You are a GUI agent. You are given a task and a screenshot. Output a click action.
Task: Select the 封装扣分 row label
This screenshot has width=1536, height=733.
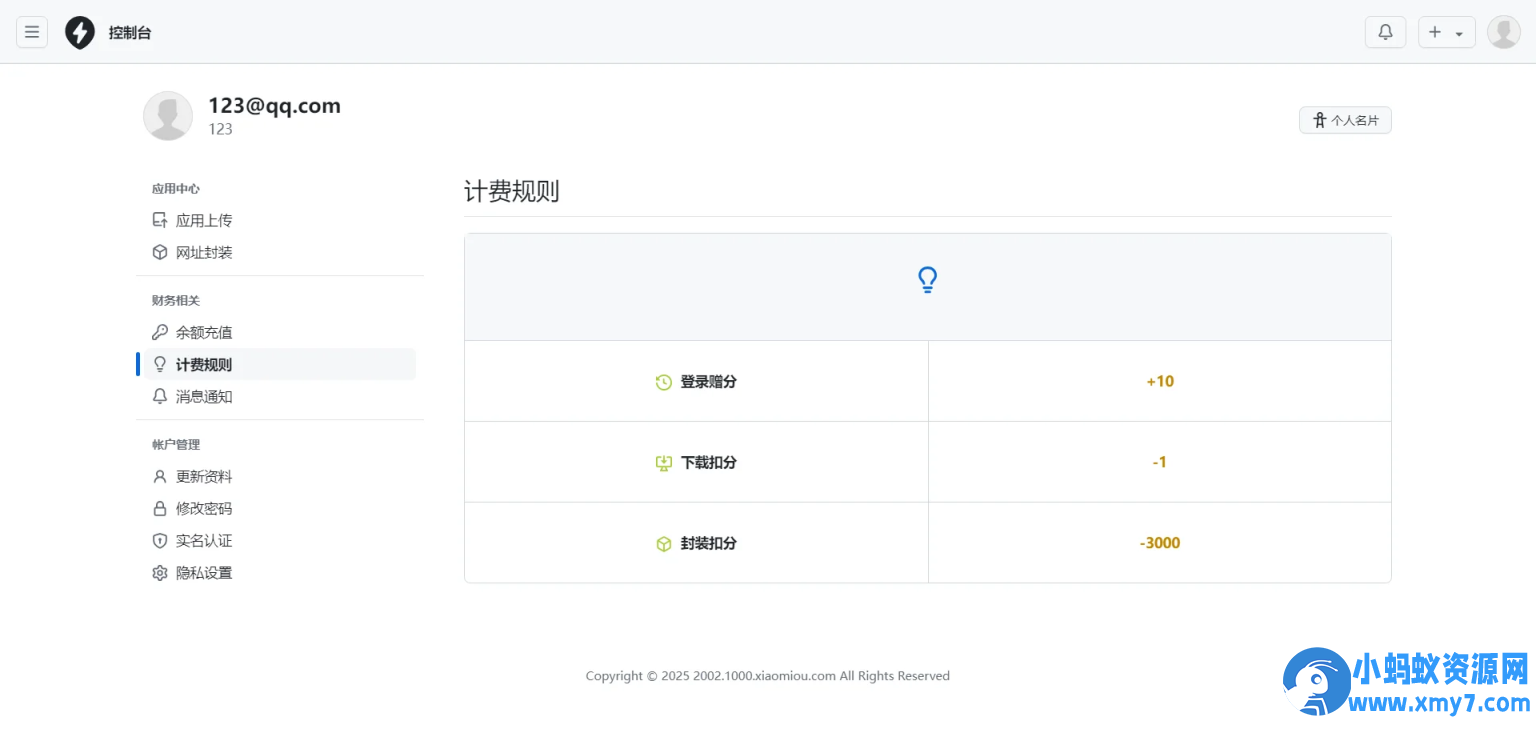pyautogui.click(x=709, y=543)
